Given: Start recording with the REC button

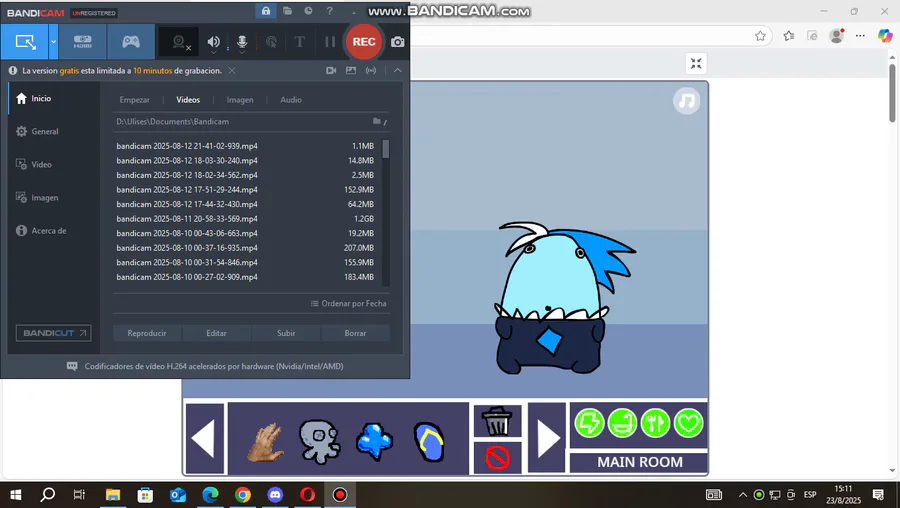Looking at the screenshot, I should pyautogui.click(x=364, y=42).
